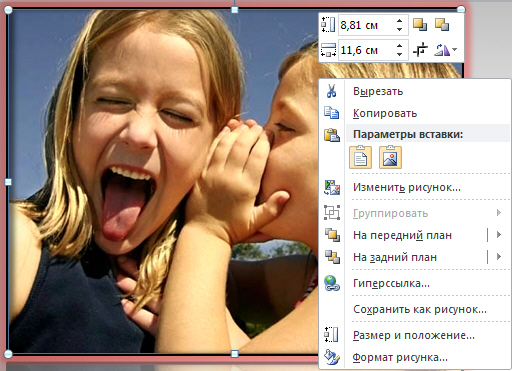The width and height of the screenshot is (512, 371).
Task: Choose paste as Picture option
Action: coord(390,157)
